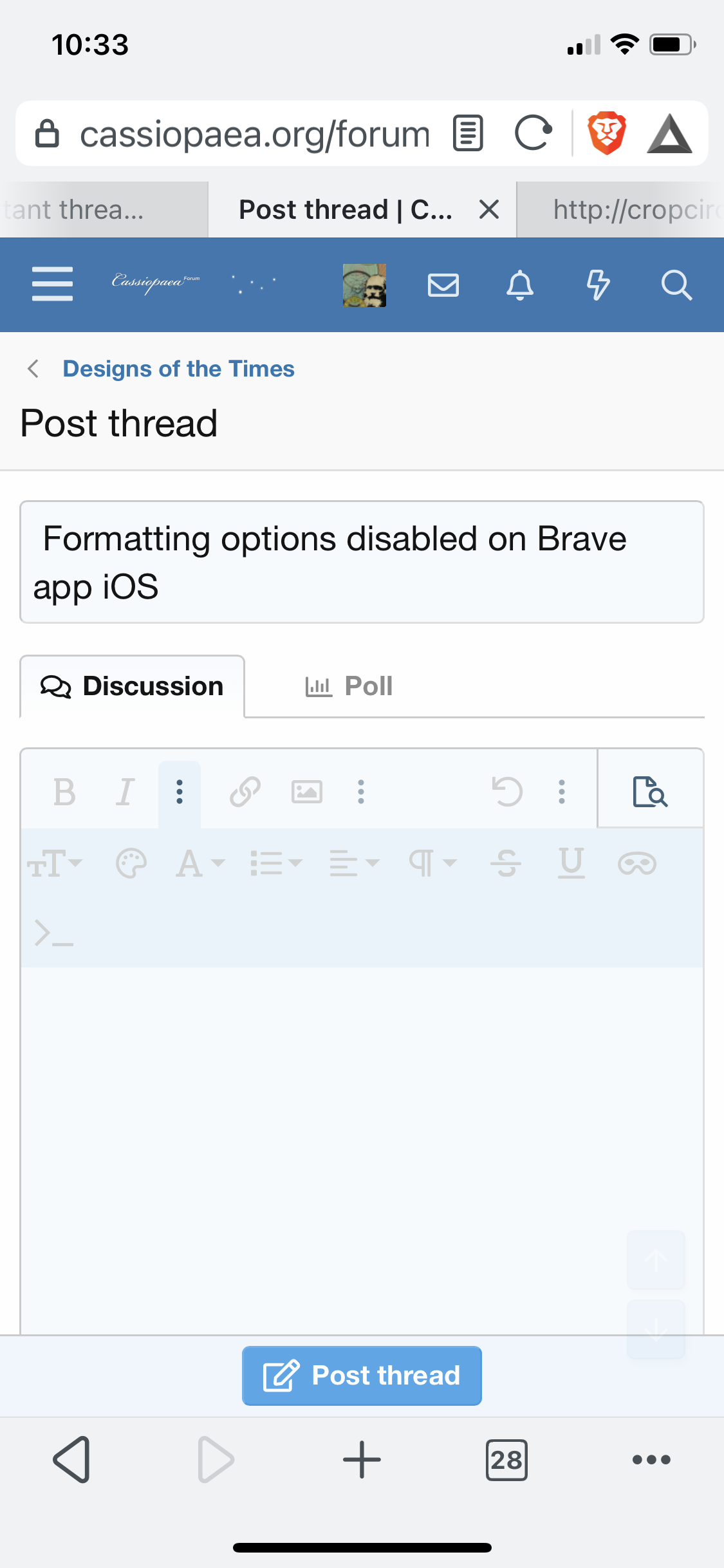Image resolution: width=724 pixels, height=1568 pixels.
Task: Insert an image in the editor
Action: click(307, 792)
